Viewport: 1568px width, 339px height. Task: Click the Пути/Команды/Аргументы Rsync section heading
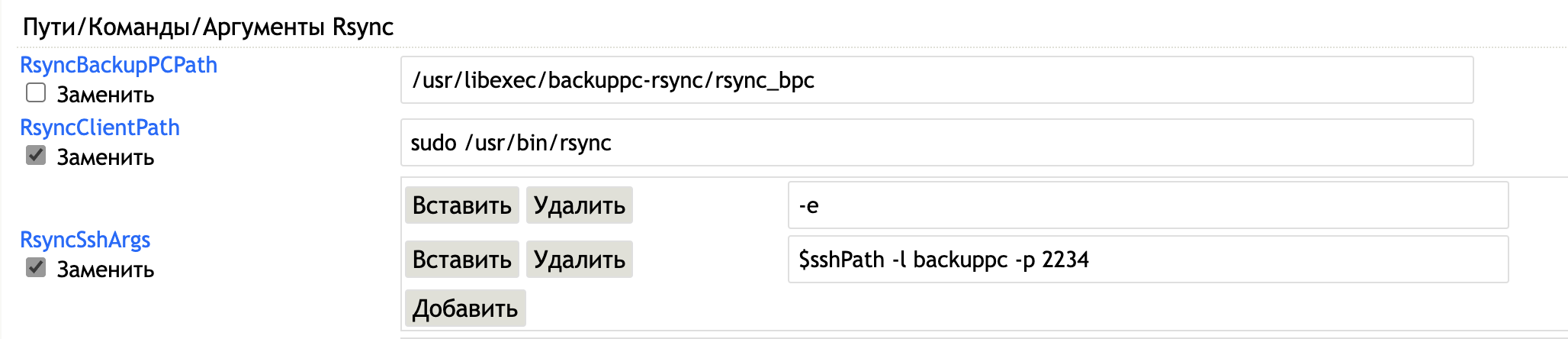pos(208,27)
